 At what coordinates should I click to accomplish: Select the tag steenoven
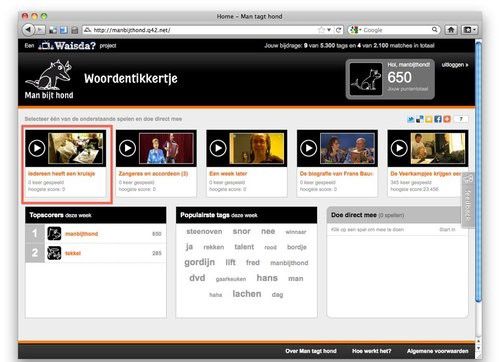(204, 231)
